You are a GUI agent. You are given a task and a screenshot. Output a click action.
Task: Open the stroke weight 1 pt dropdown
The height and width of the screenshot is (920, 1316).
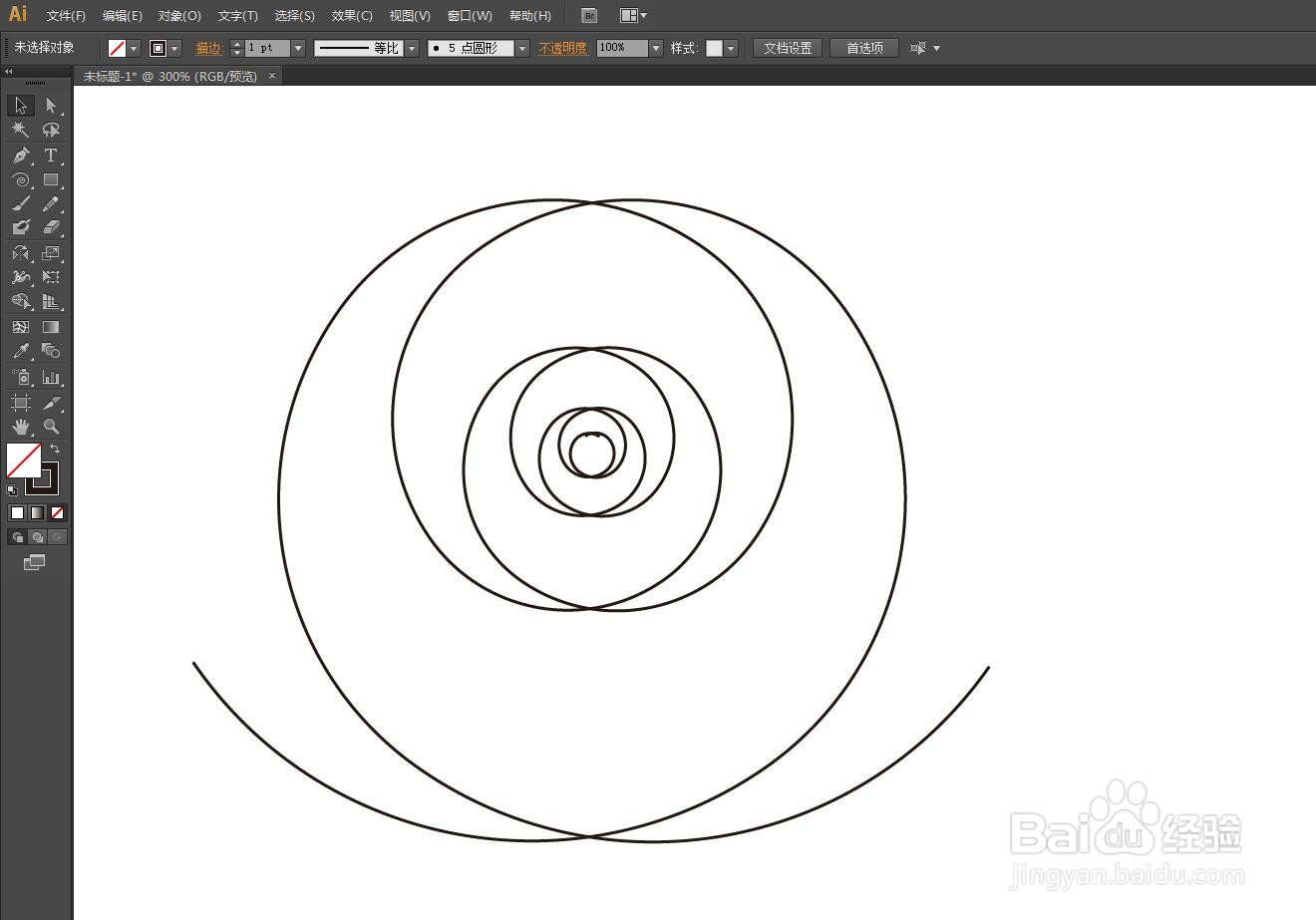tap(298, 48)
